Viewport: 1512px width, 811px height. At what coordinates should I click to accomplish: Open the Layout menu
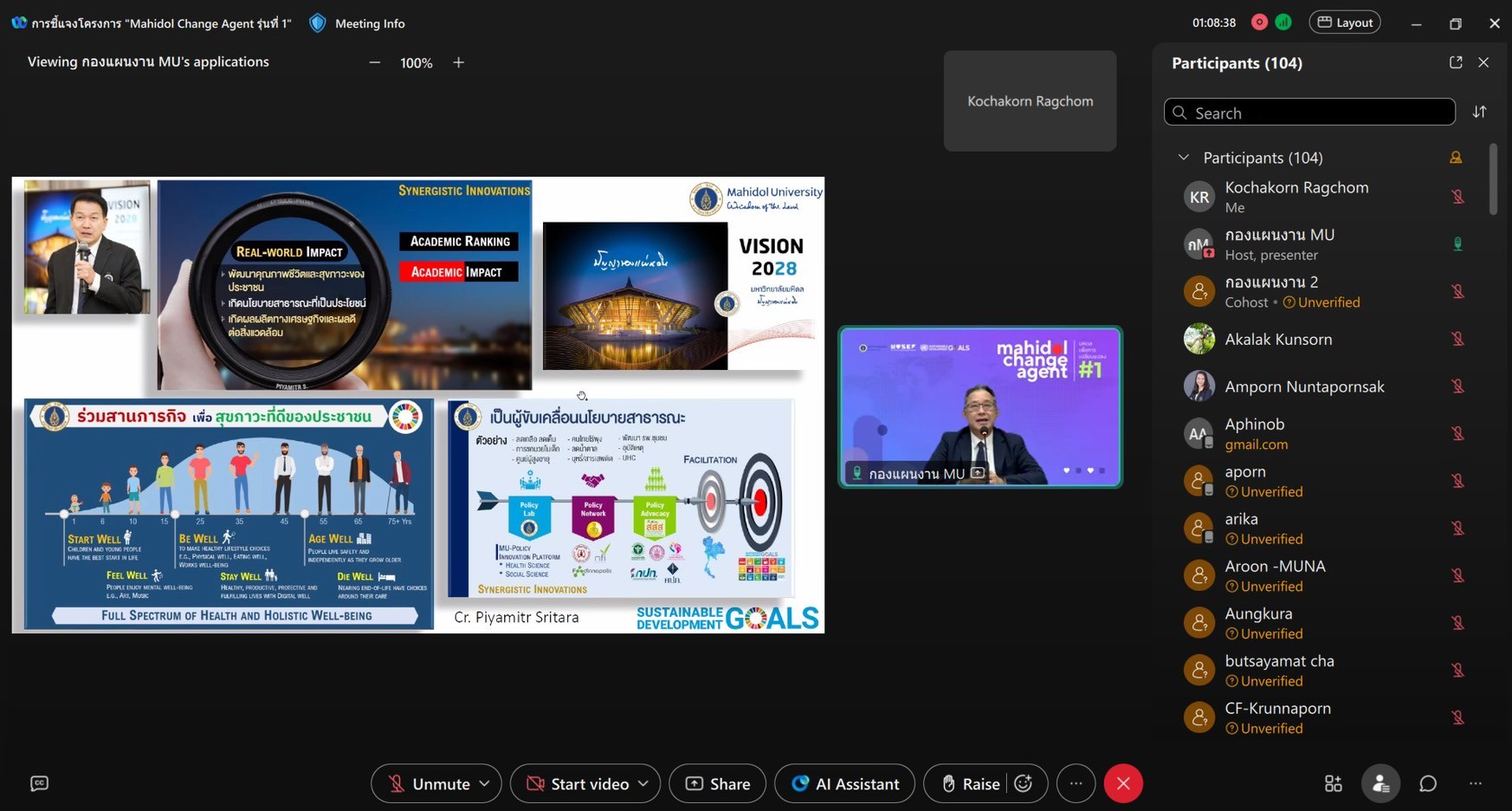tap(1345, 23)
